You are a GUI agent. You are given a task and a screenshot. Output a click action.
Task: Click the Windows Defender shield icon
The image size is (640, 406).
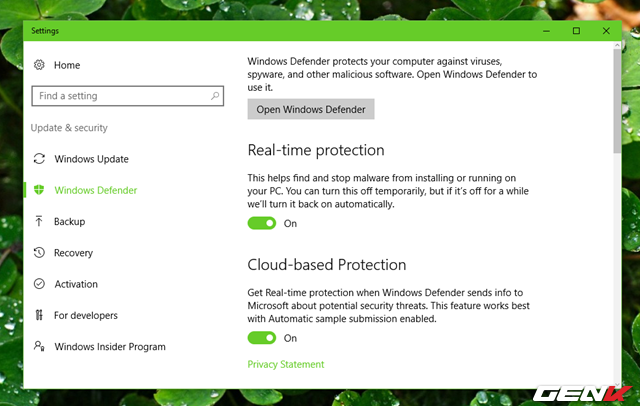click(x=39, y=190)
